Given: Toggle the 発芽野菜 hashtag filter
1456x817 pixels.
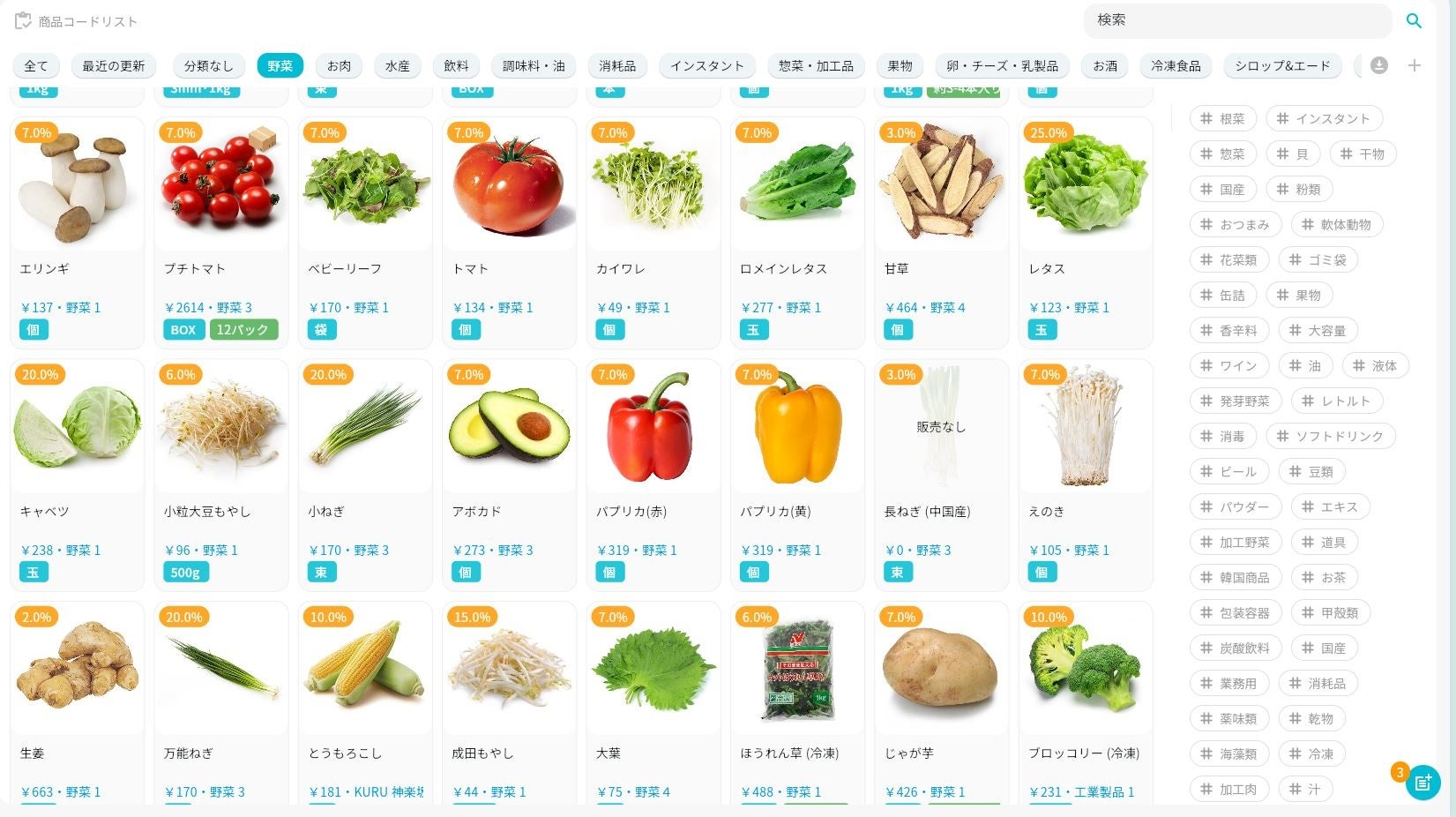Looking at the screenshot, I should point(1236,401).
